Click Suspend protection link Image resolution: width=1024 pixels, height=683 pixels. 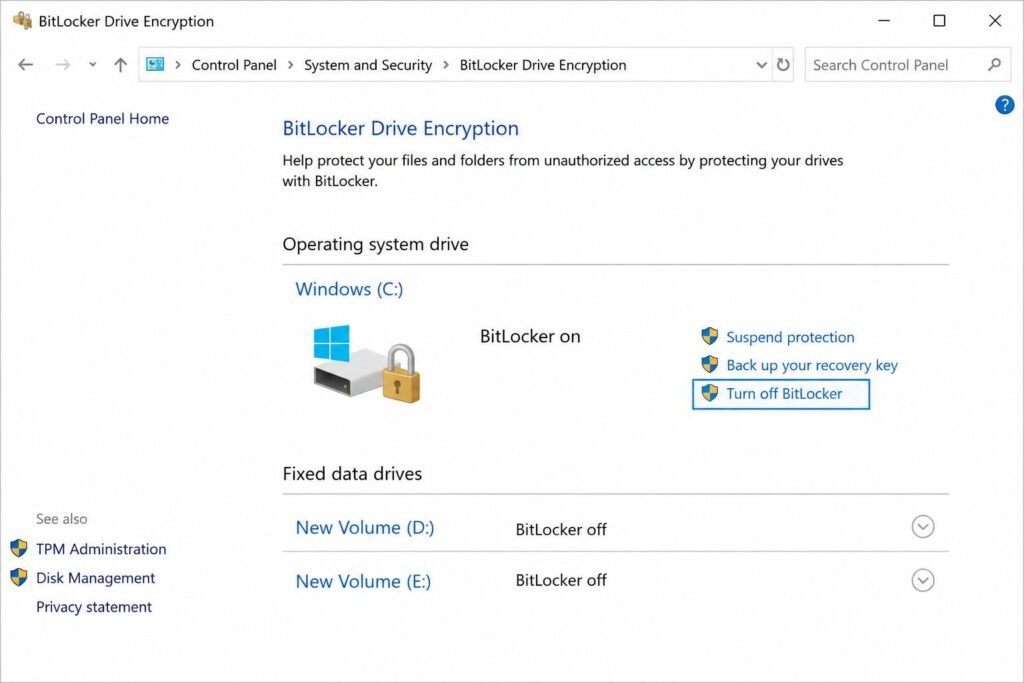(790, 337)
